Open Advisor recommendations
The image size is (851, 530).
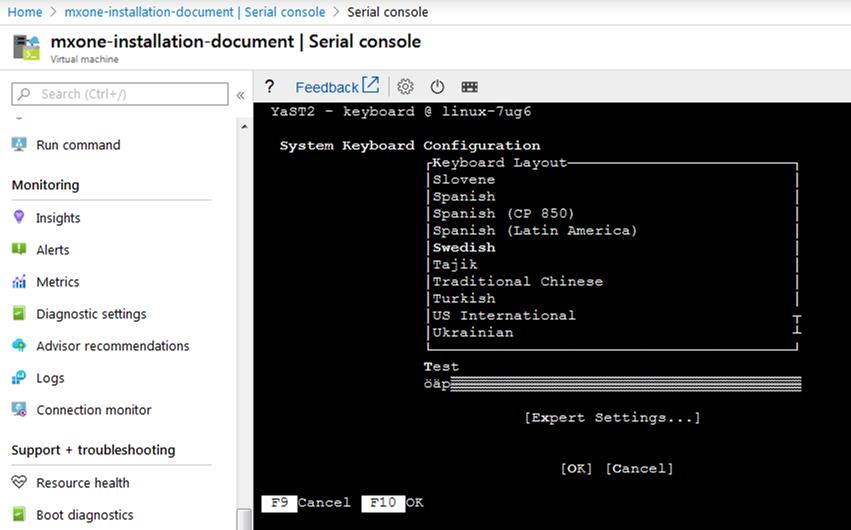click(x=112, y=346)
